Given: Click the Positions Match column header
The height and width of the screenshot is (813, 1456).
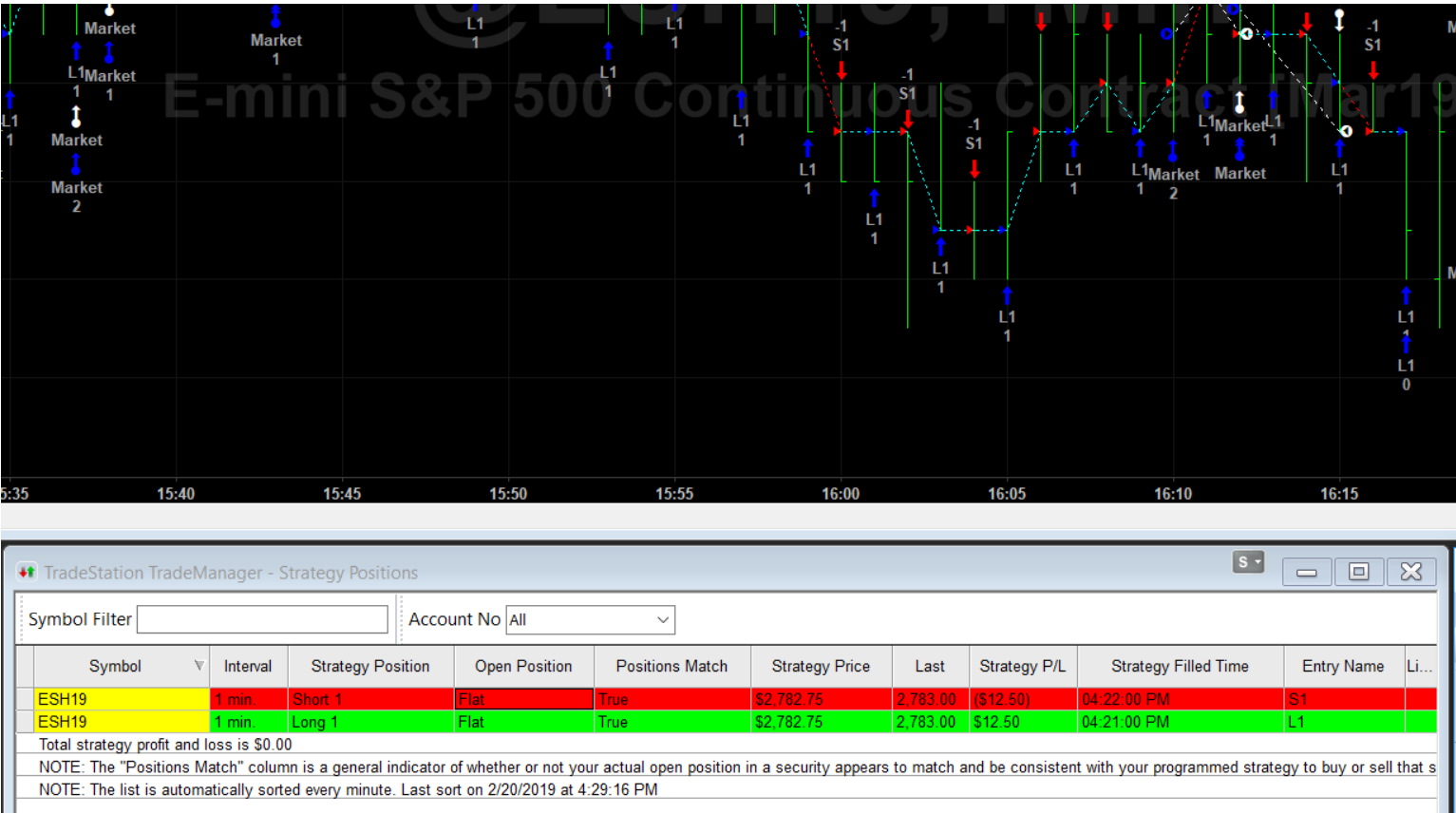Looking at the screenshot, I should pyautogui.click(x=671, y=666).
